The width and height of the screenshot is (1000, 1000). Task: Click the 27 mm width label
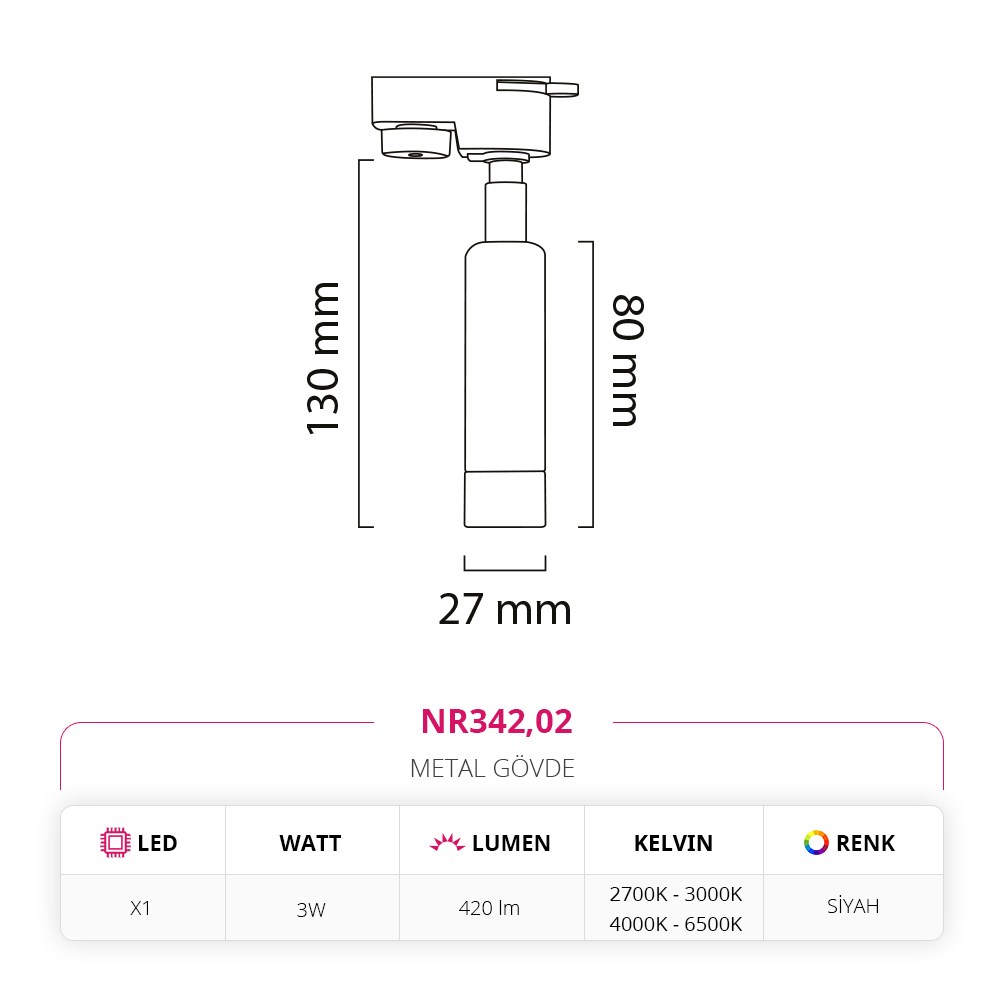[x=504, y=609]
